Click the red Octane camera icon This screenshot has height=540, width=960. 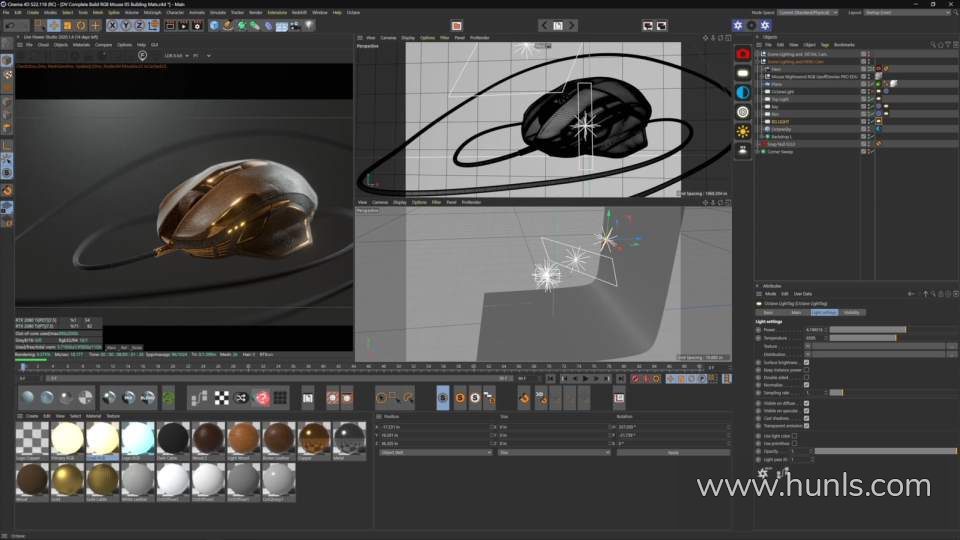click(x=743, y=54)
